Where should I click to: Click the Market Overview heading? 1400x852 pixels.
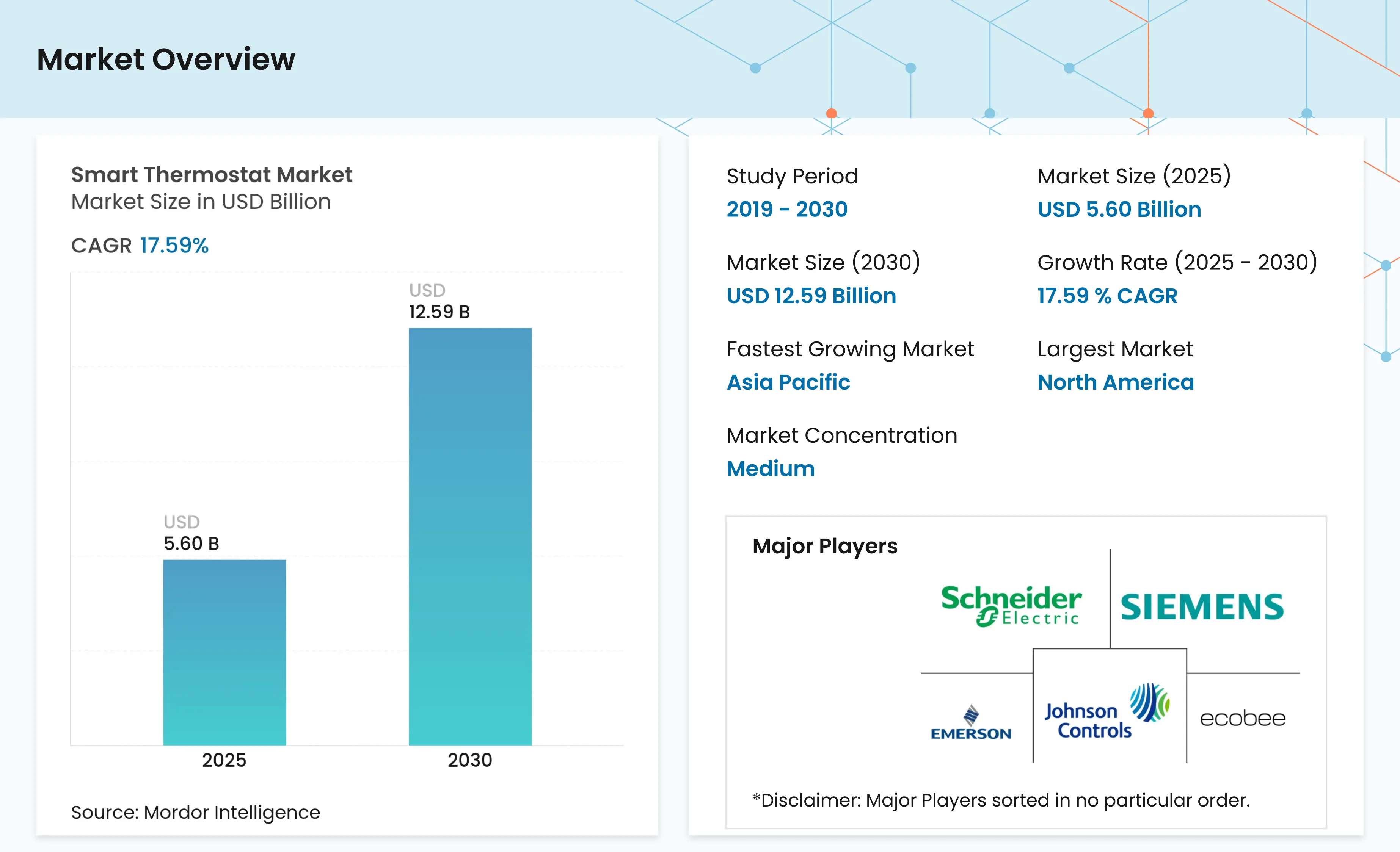166,59
